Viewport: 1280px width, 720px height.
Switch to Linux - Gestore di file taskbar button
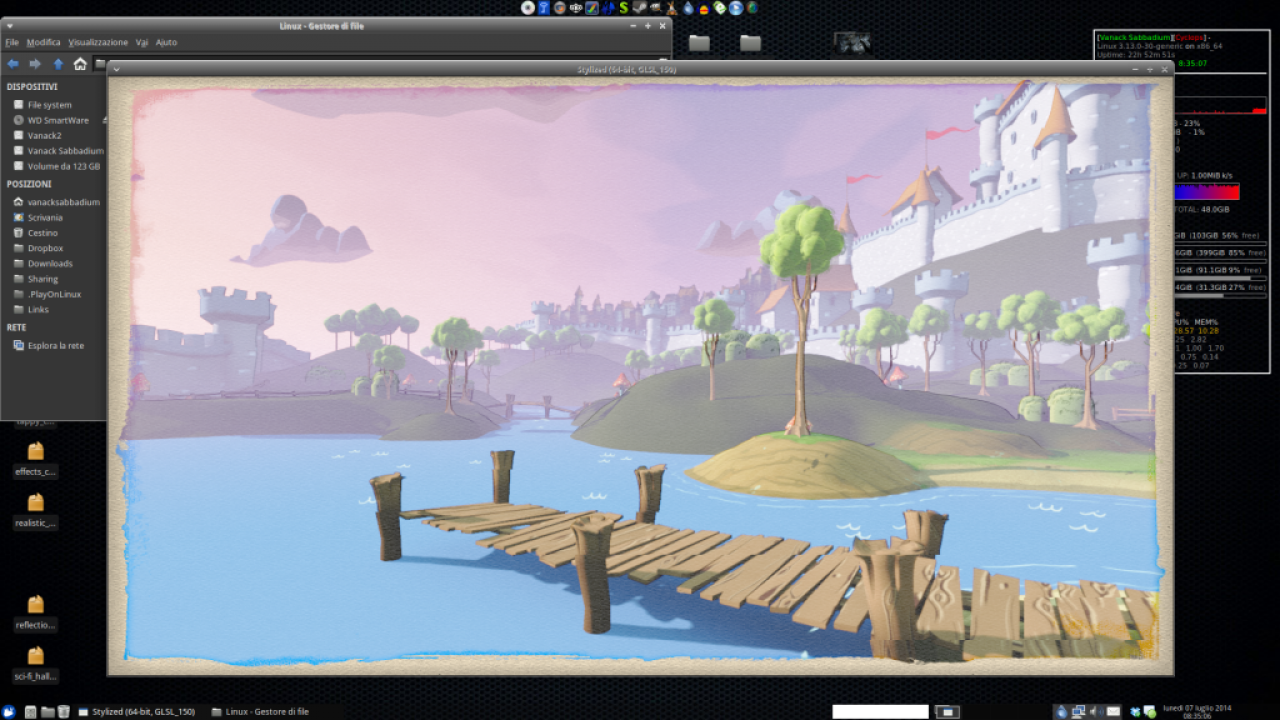[260, 712]
